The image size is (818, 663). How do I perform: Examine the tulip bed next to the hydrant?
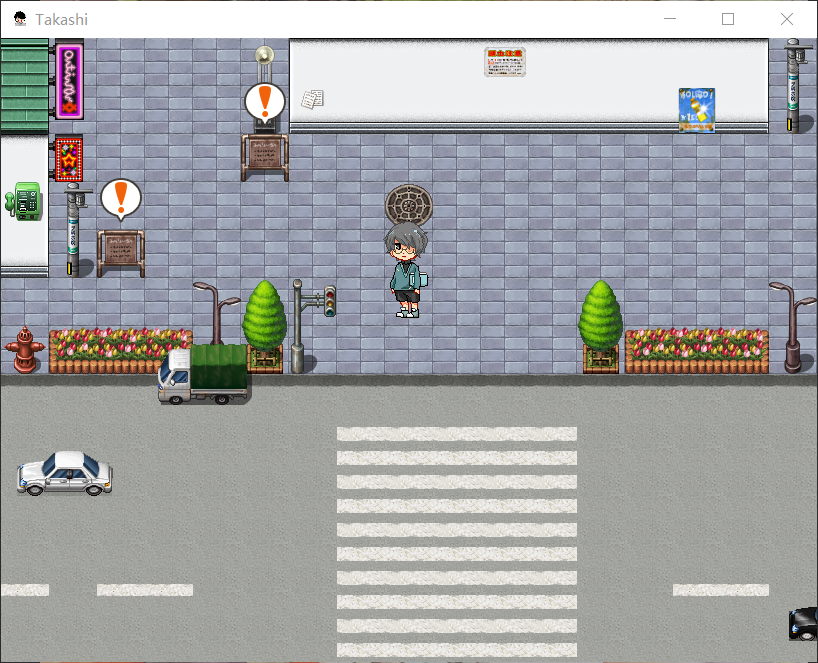[120, 351]
